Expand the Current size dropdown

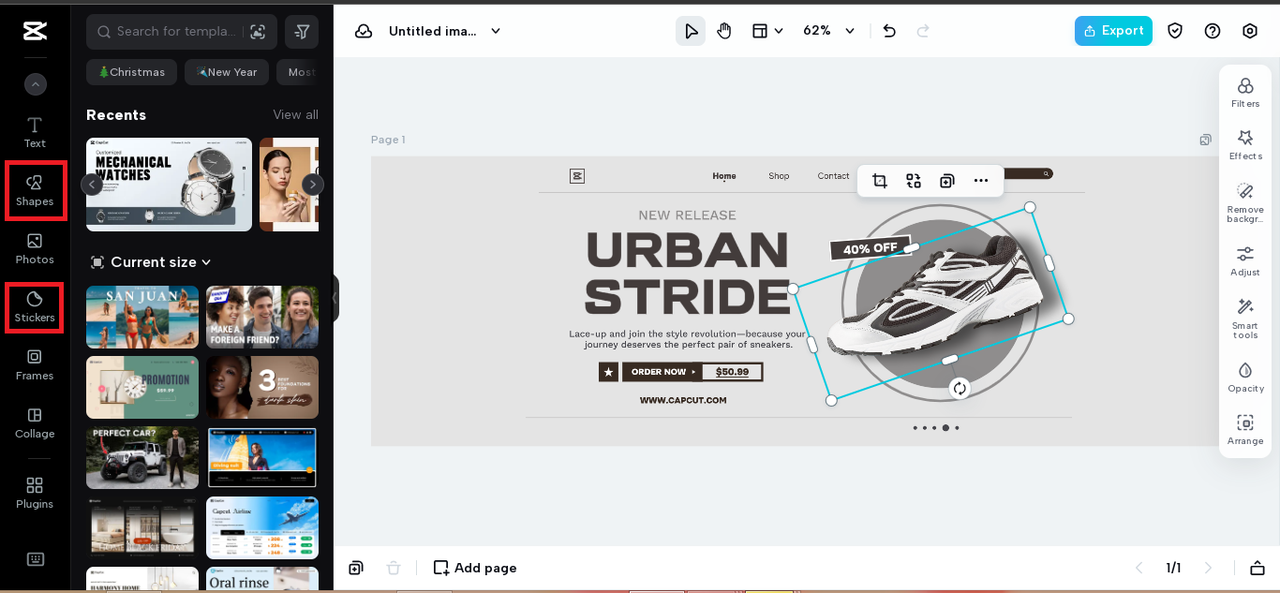point(151,262)
